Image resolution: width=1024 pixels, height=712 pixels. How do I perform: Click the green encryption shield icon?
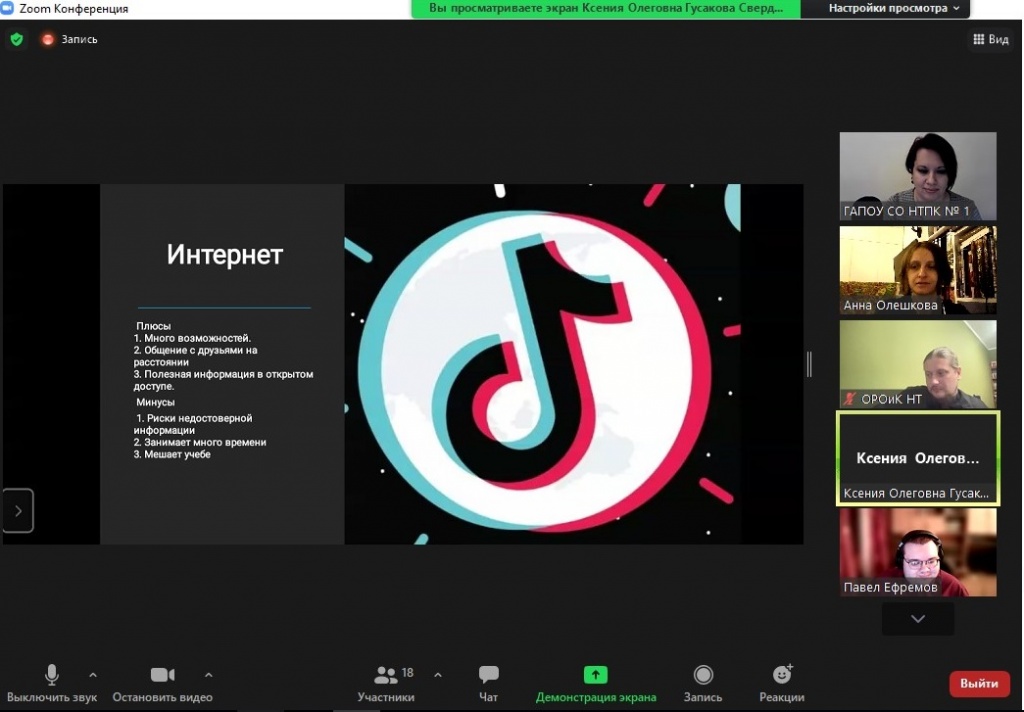click(x=16, y=39)
